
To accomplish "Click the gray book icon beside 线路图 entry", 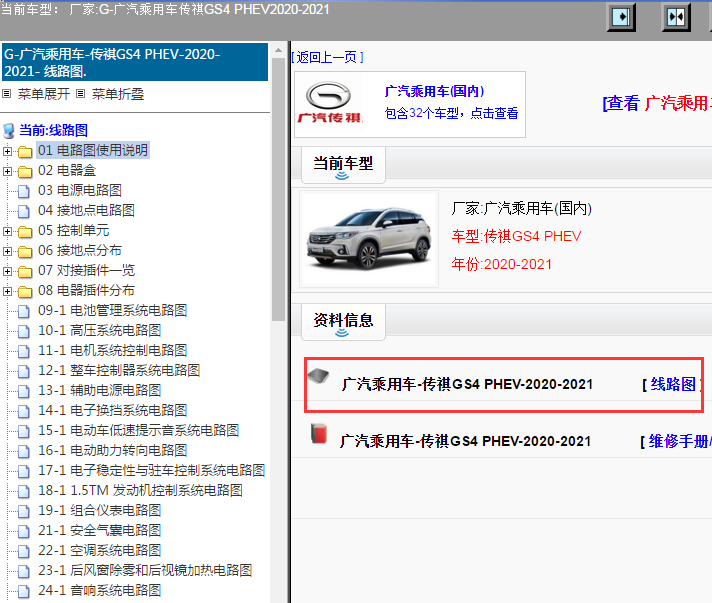I will tap(318, 376).
